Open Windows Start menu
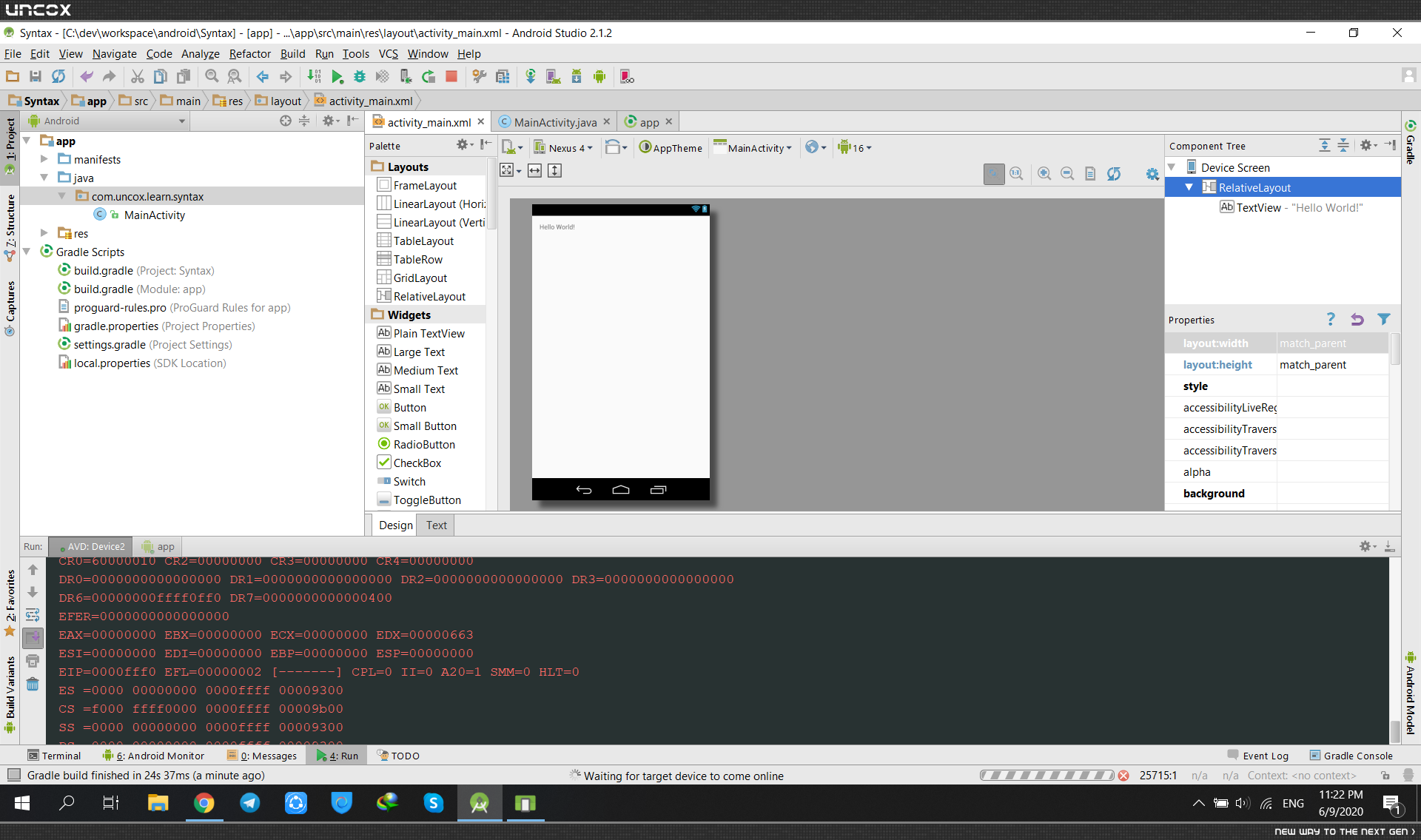 coord(22,803)
